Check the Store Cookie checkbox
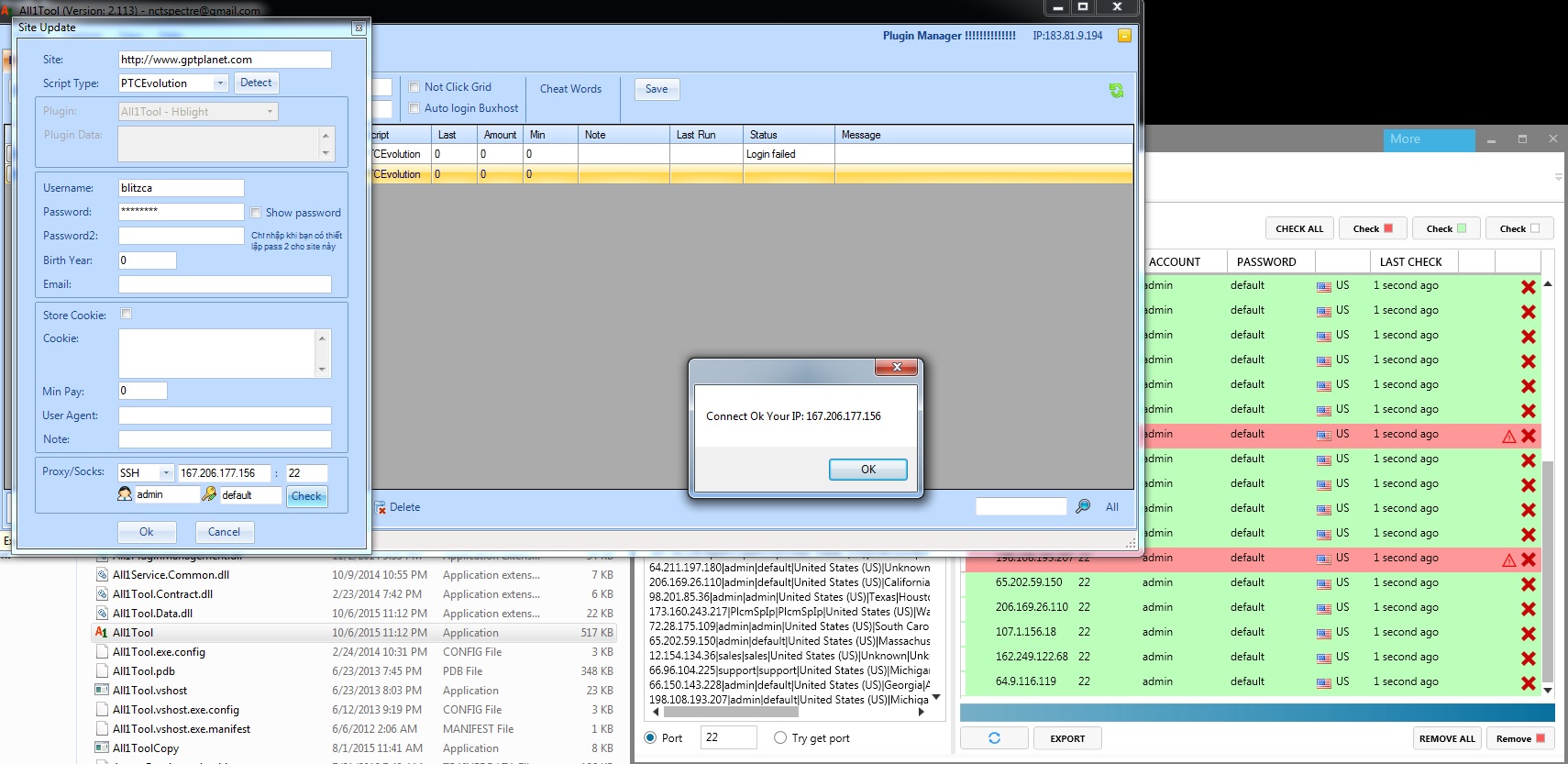 pos(127,315)
